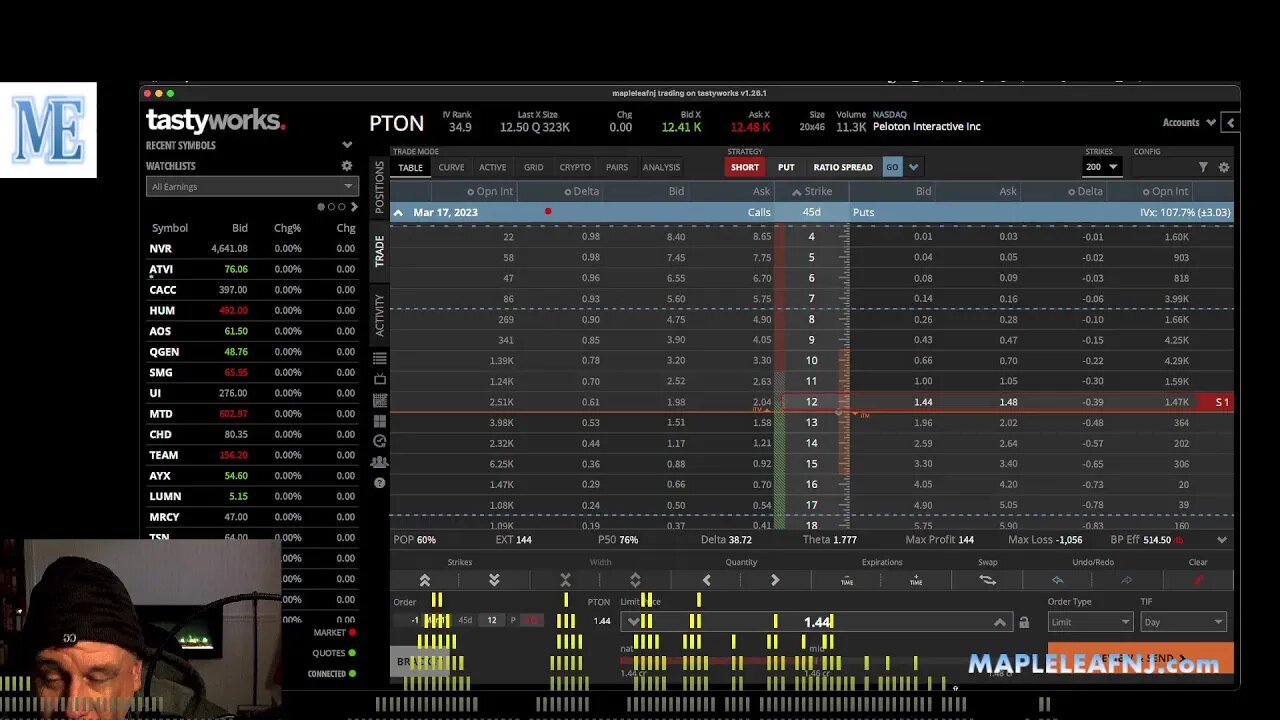This screenshot has height=720, width=1280.
Task: Open POSITIONS vertical tab
Action: [x=379, y=187]
